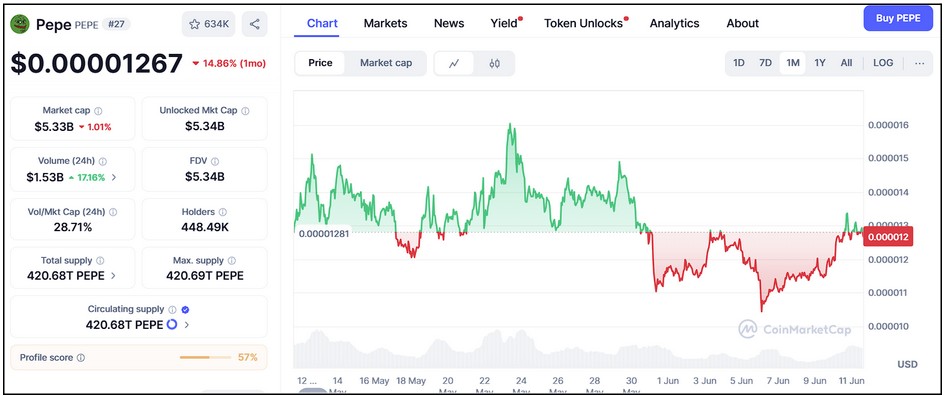Click the Market cap info icon
Viewport: 946px width, 396px height.
tap(98, 111)
